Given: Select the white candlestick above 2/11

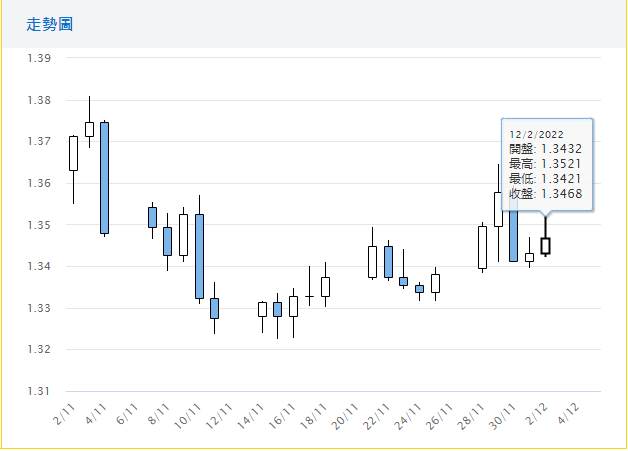Looking at the screenshot, I should 73,153.
